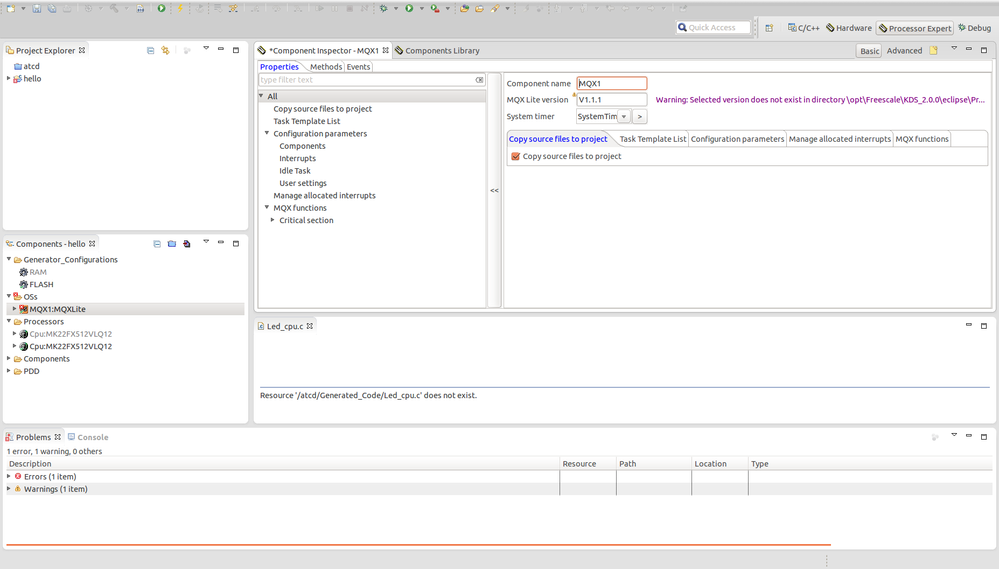
Task: Expand the Critical section node
Action: 273,220
